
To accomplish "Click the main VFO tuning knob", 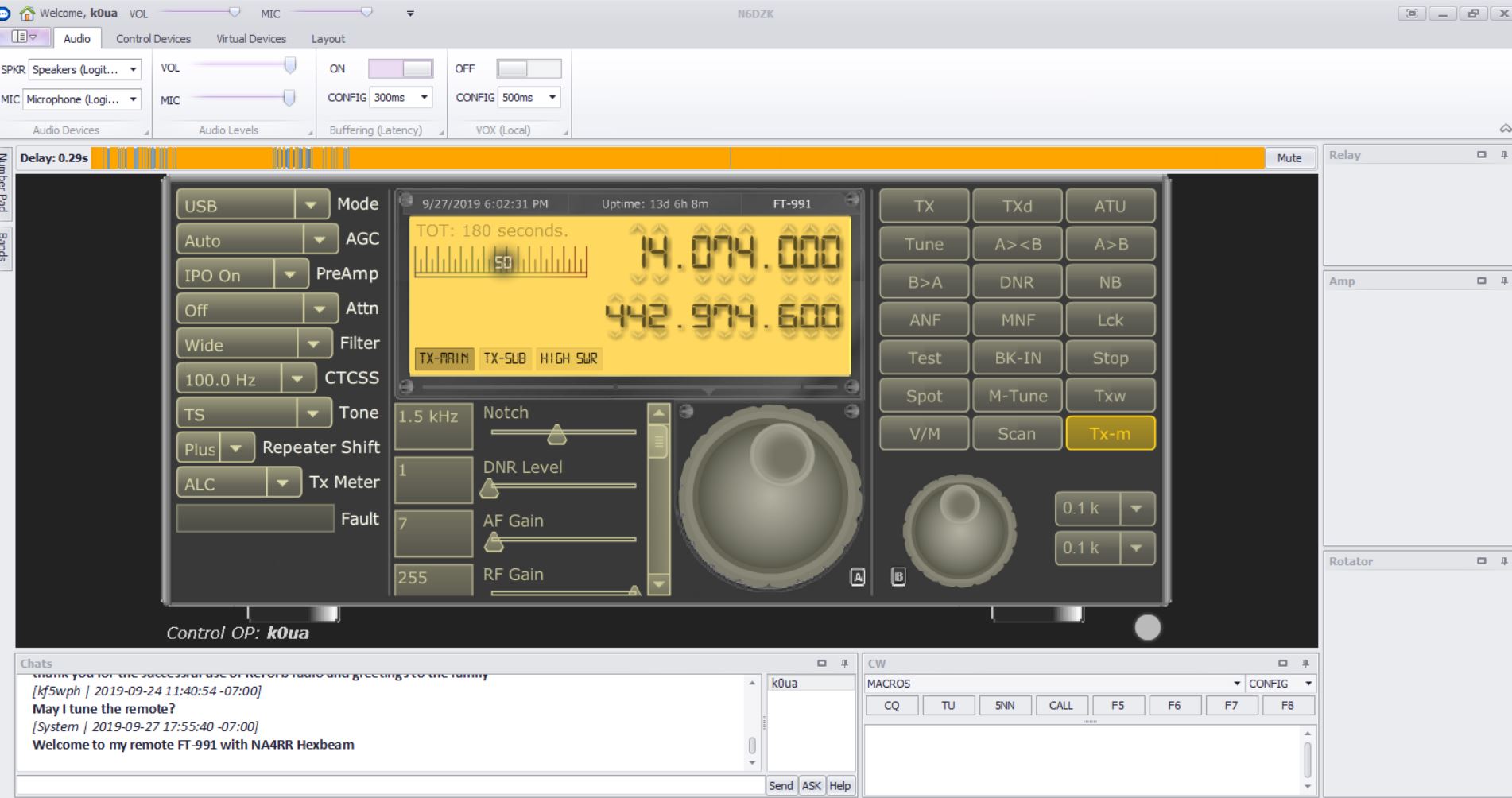I will tap(770, 497).
